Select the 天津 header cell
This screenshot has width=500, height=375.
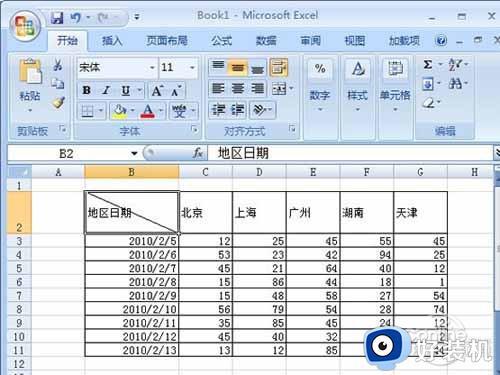point(420,212)
